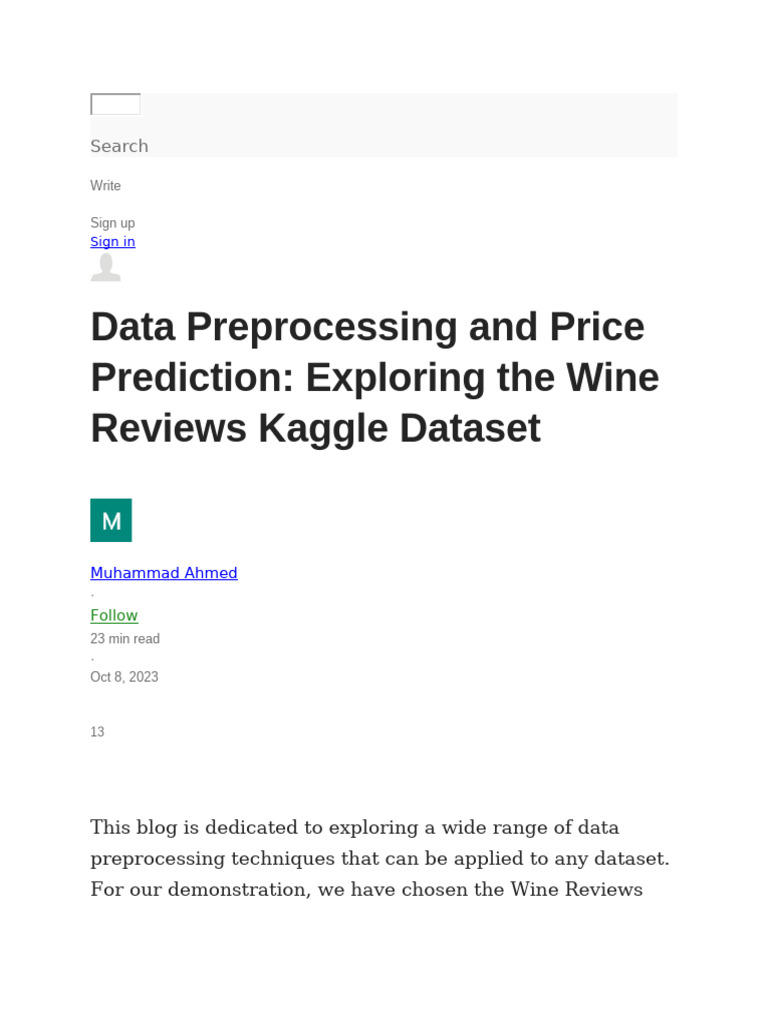Image resolution: width=768 pixels, height=1024 pixels.
Task: Click the green M author avatar
Action: click(x=111, y=520)
